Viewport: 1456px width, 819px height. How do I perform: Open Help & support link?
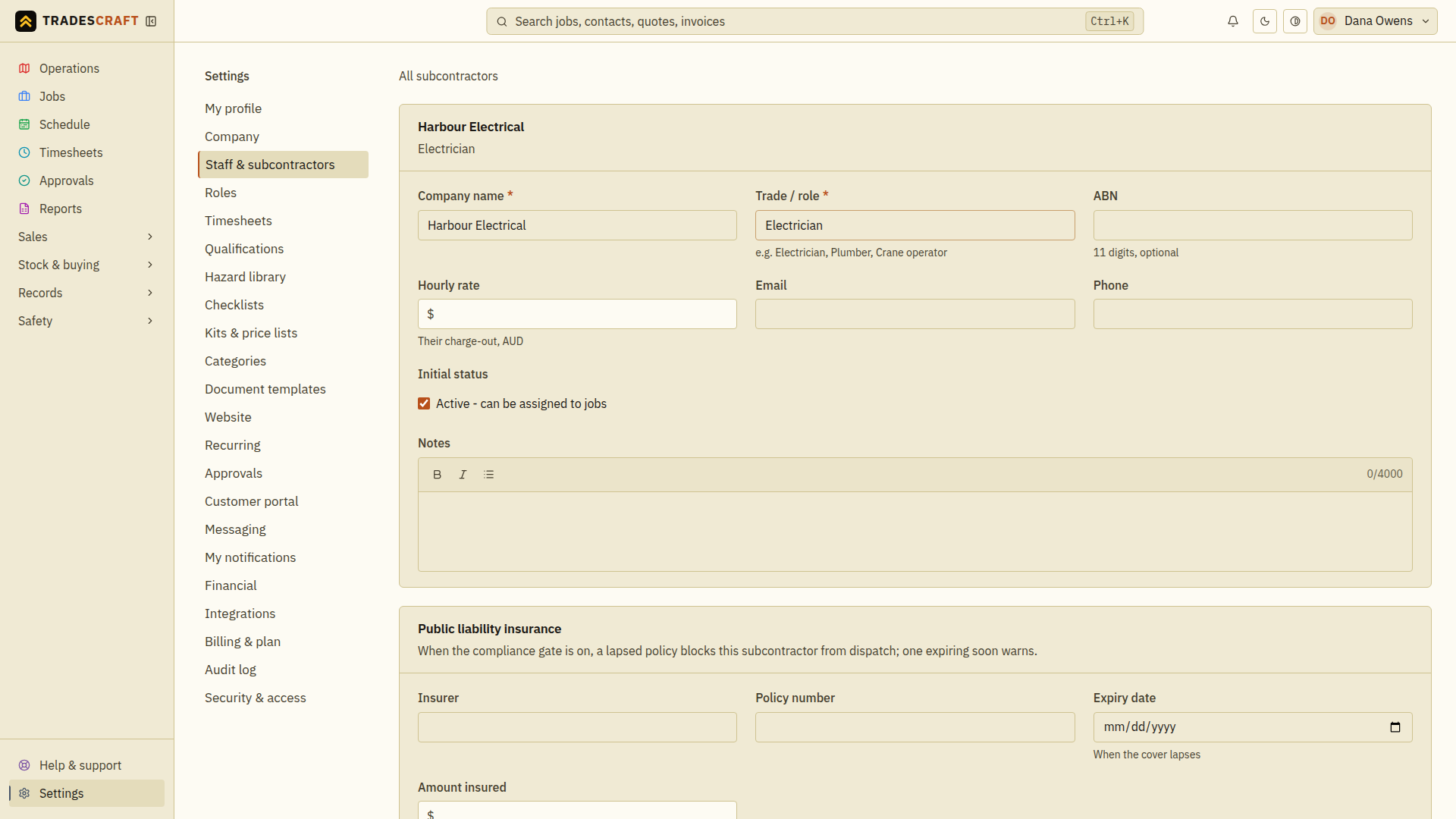pos(86,765)
